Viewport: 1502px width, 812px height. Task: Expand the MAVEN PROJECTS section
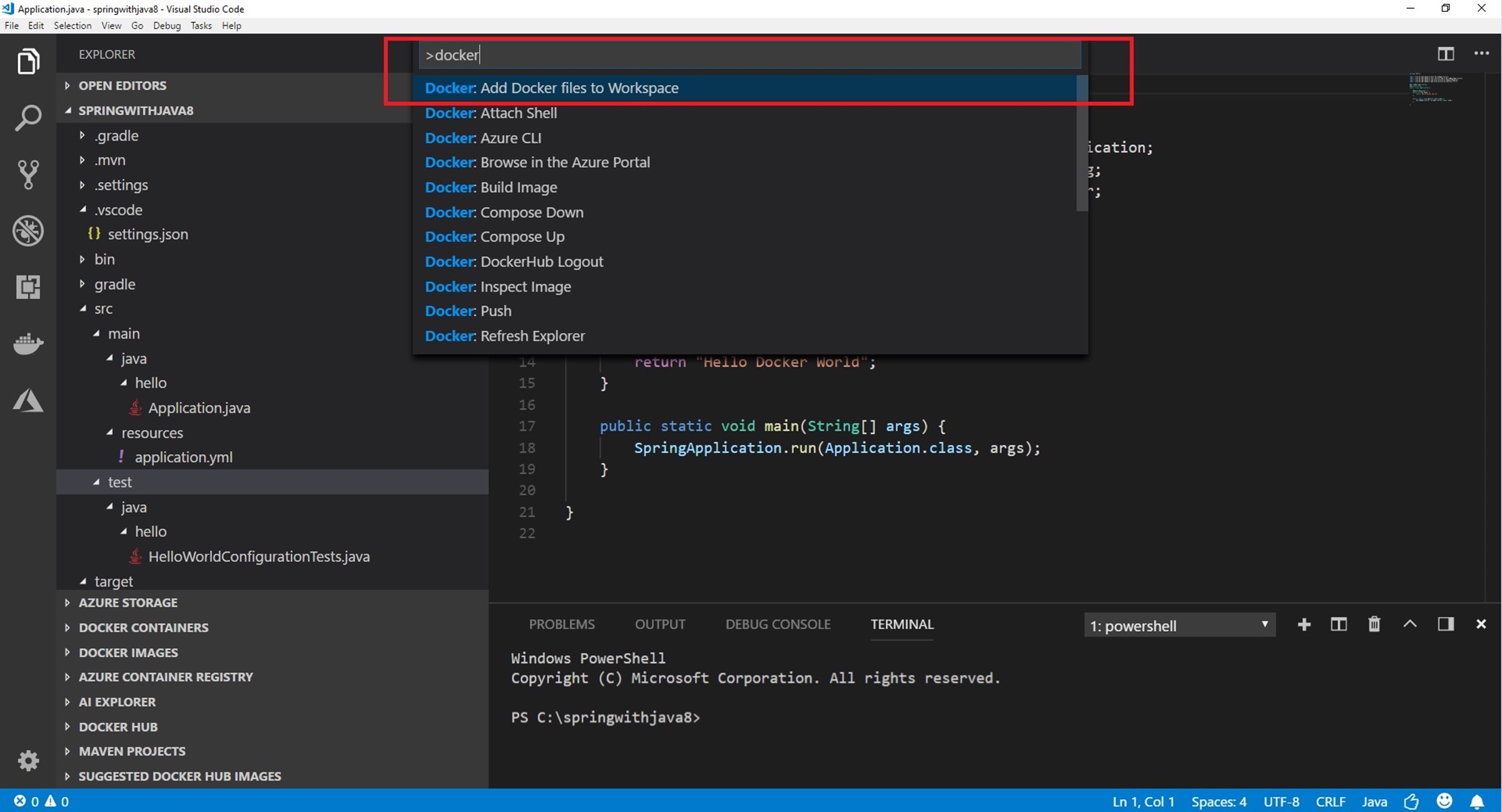[x=132, y=751]
